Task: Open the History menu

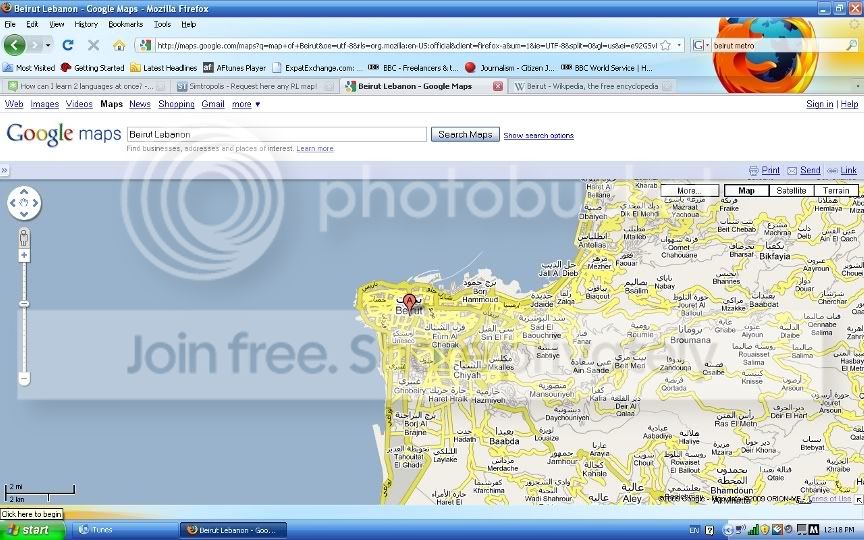Action: pos(86,24)
